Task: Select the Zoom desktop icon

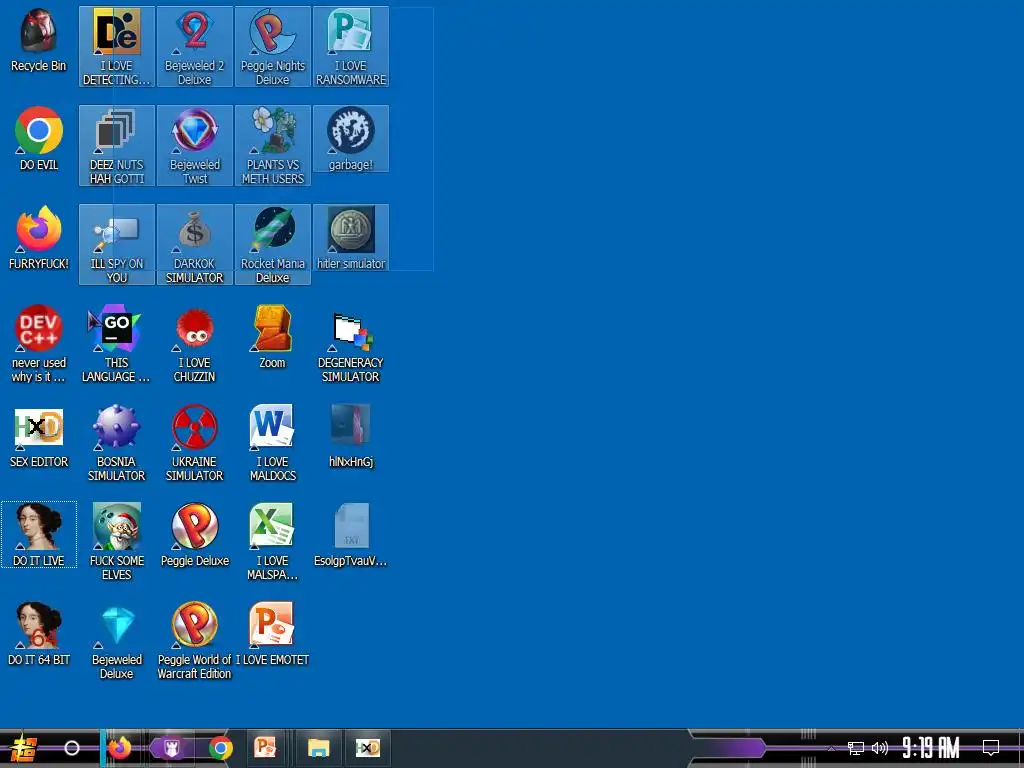Action: (x=272, y=337)
